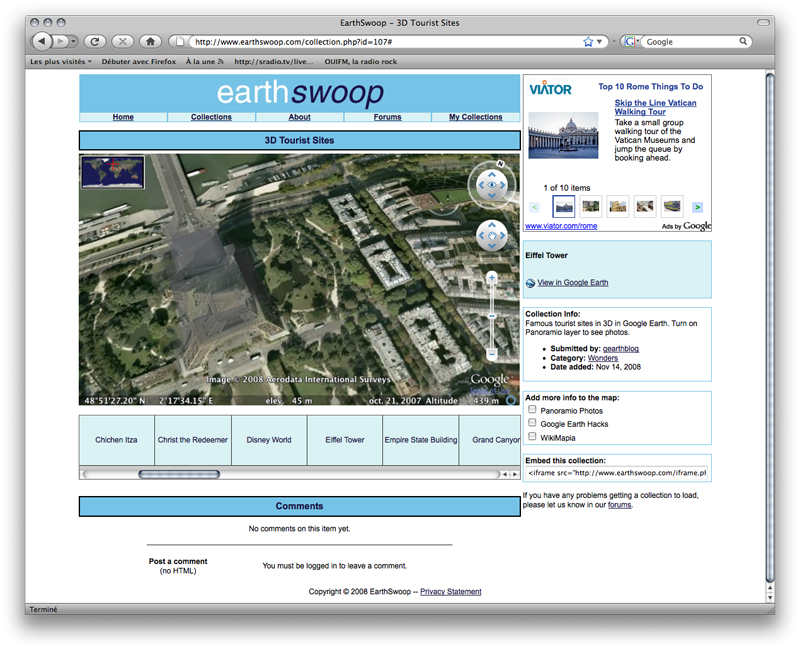Open the Wonders category link
Screen dimensions: 800x649
[603, 358]
